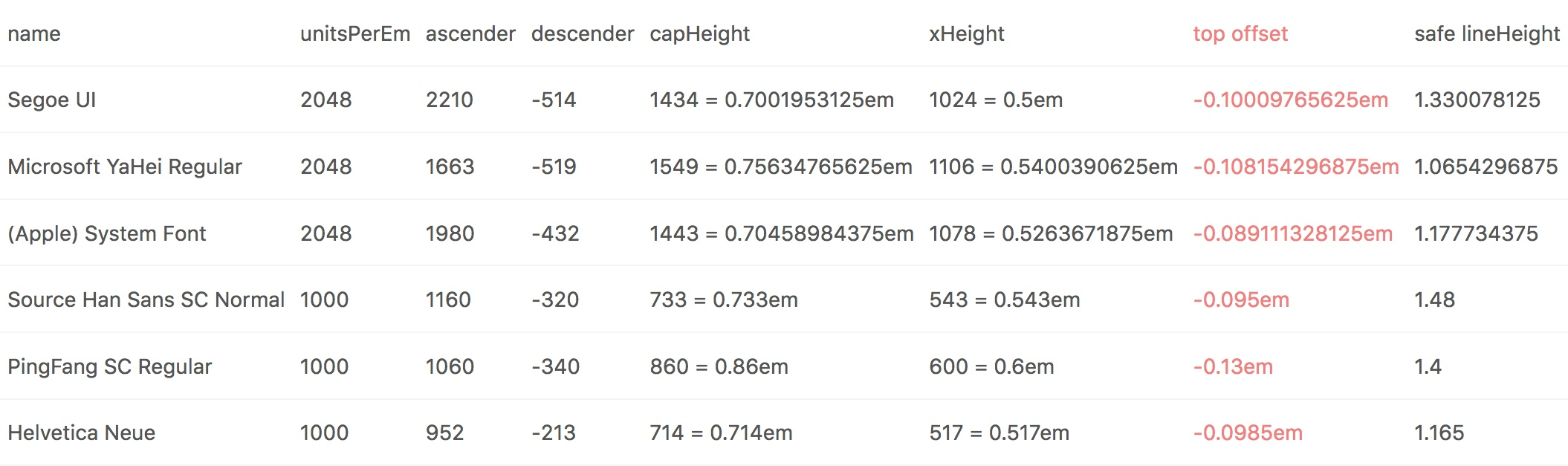This screenshot has height=466, width=1568.
Task: Click the 'Segoe UI' font name
Action: click(52, 100)
